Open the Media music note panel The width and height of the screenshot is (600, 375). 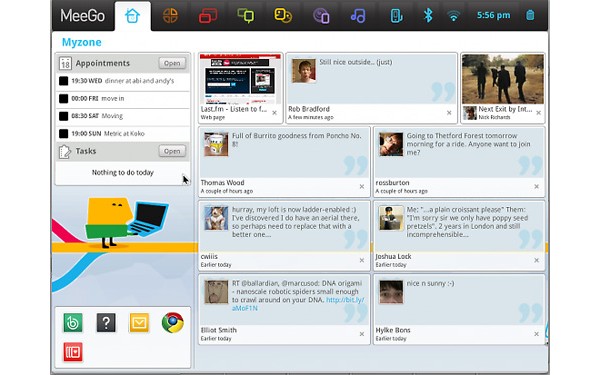point(358,16)
